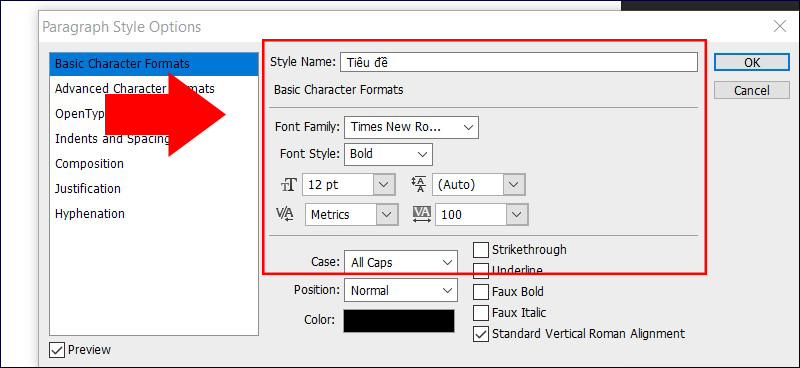Select Basic Character Formats in the list
The image size is (800, 368).
154,64
